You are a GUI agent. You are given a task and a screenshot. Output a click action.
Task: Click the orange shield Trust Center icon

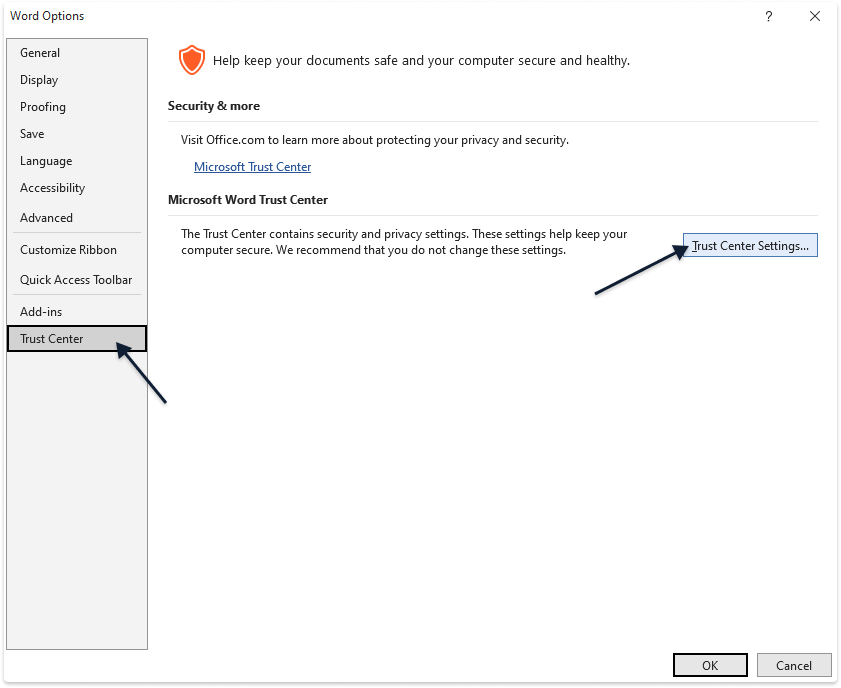190,61
